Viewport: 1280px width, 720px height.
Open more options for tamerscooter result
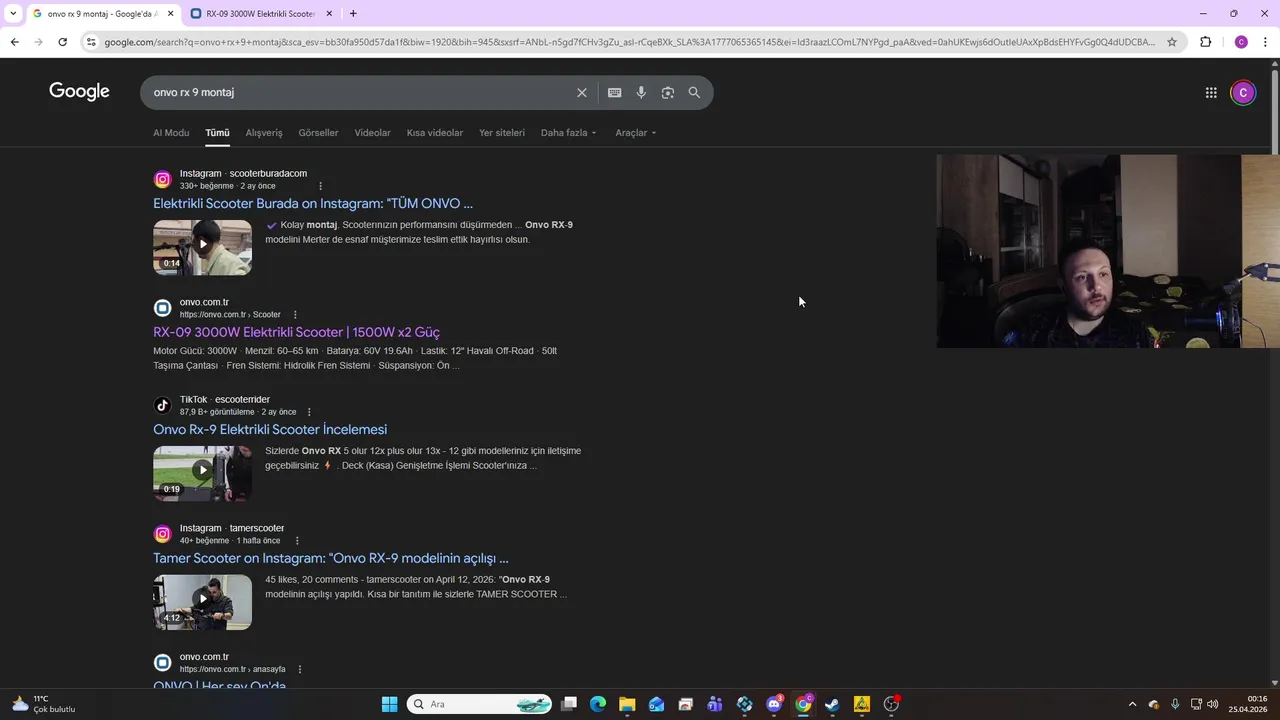point(297,541)
